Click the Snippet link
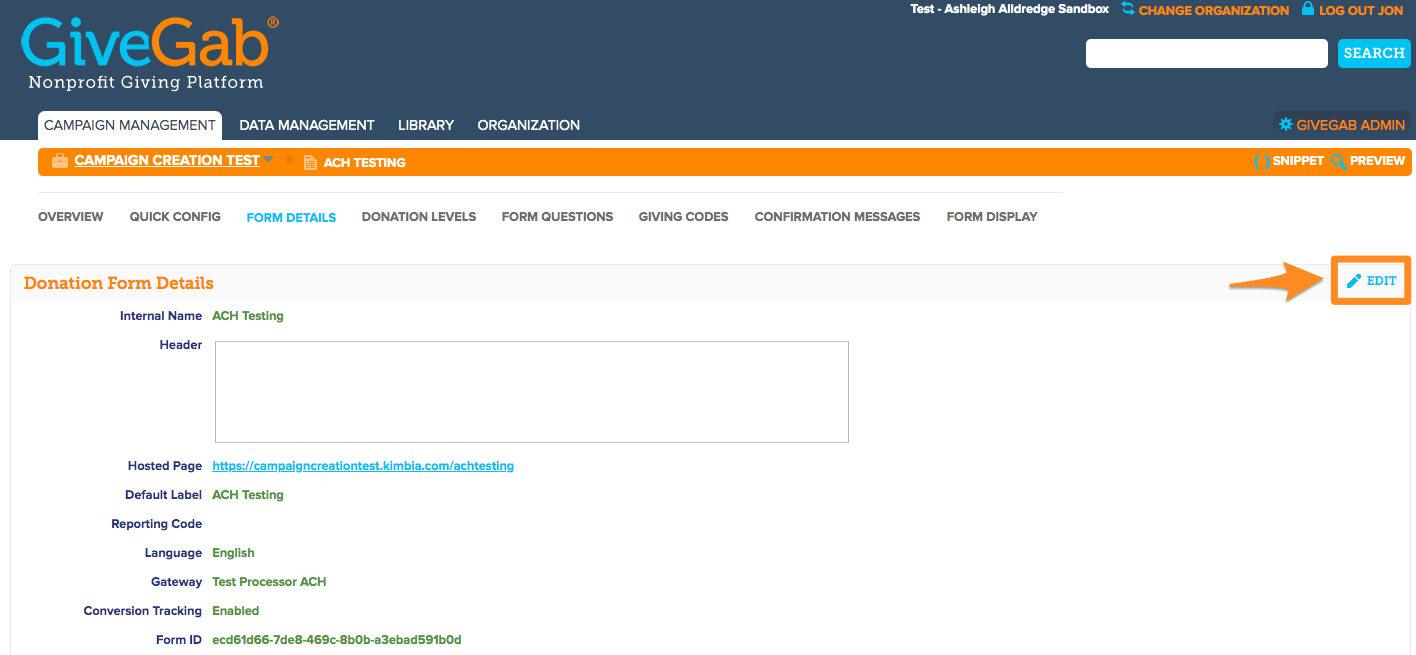The width and height of the screenshot is (1416, 655). [1298, 161]
